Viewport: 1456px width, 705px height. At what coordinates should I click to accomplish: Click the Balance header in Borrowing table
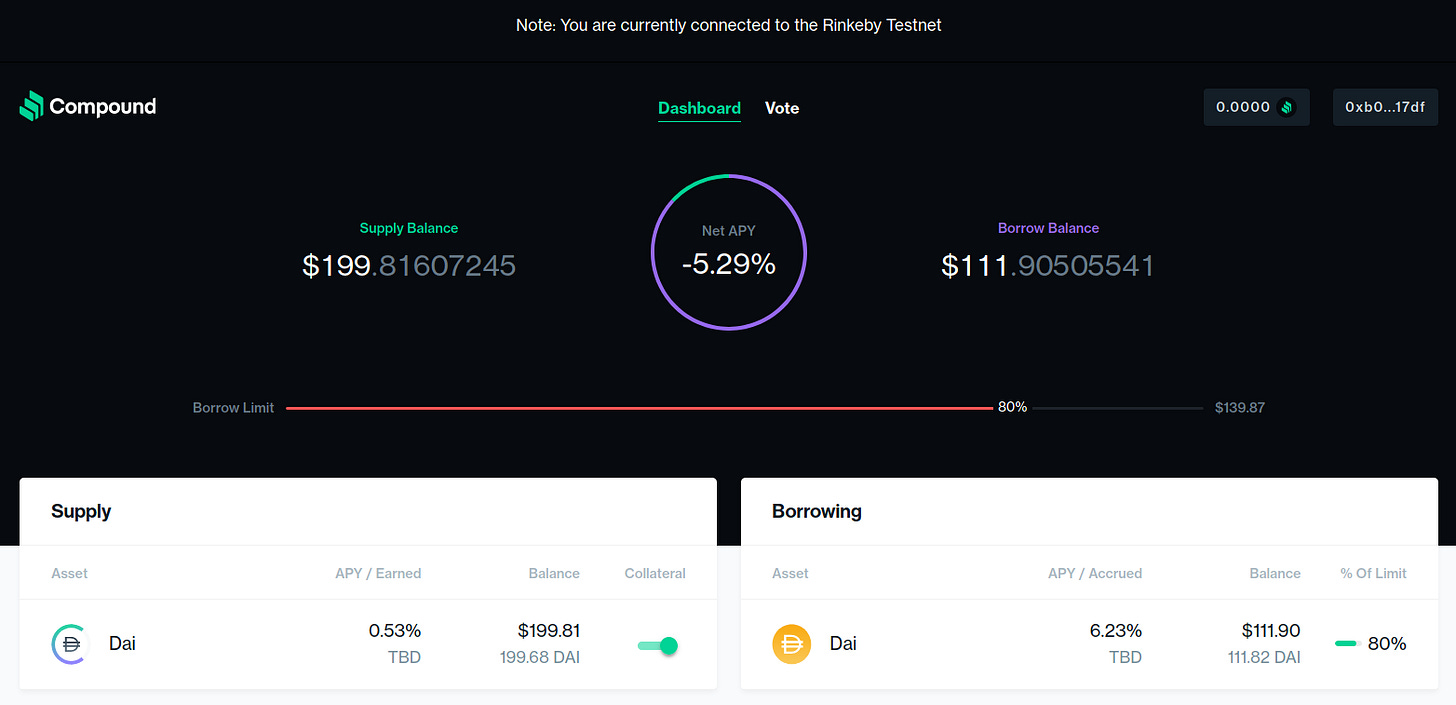coord(1275,573)
